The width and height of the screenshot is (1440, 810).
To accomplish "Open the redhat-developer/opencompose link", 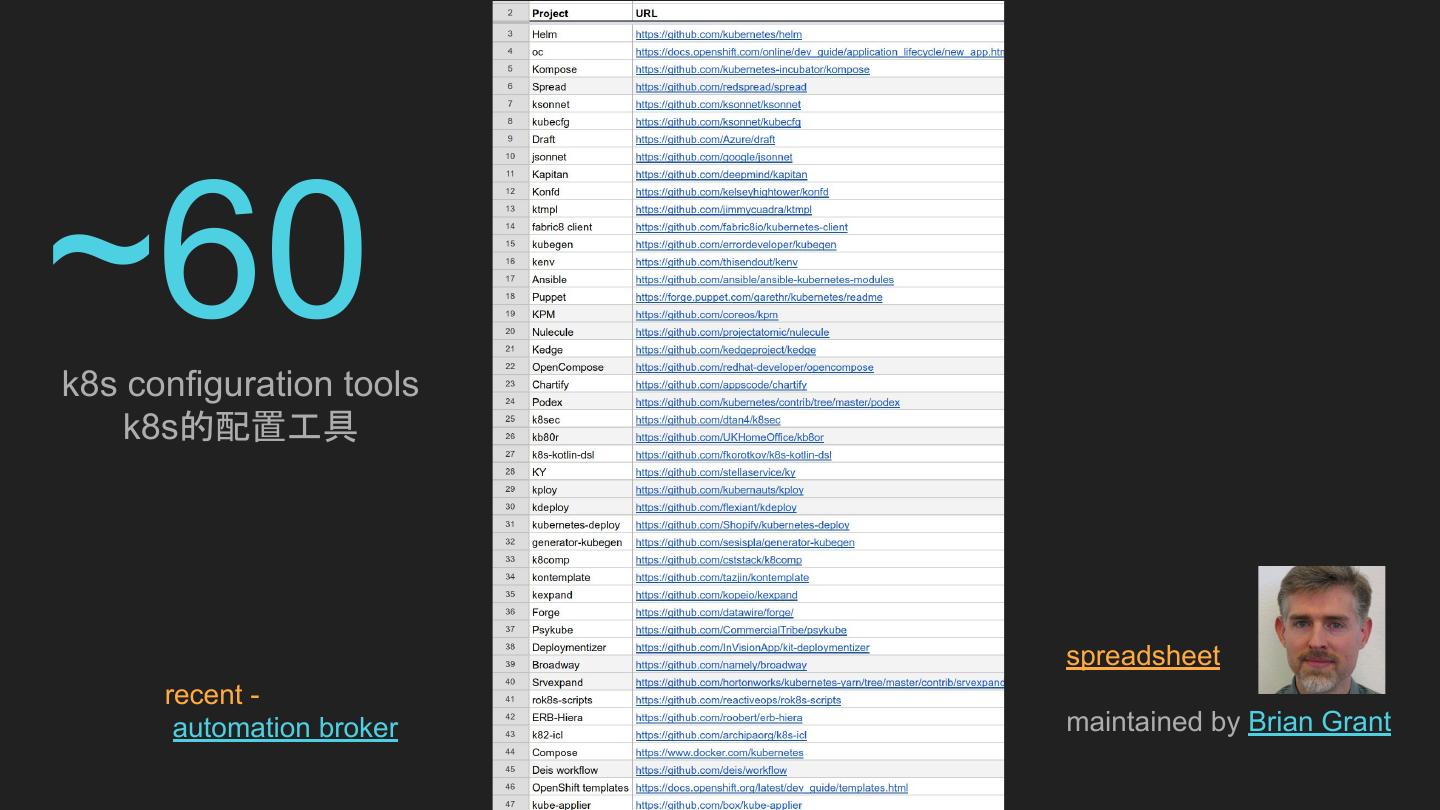I will pos(754,367).
